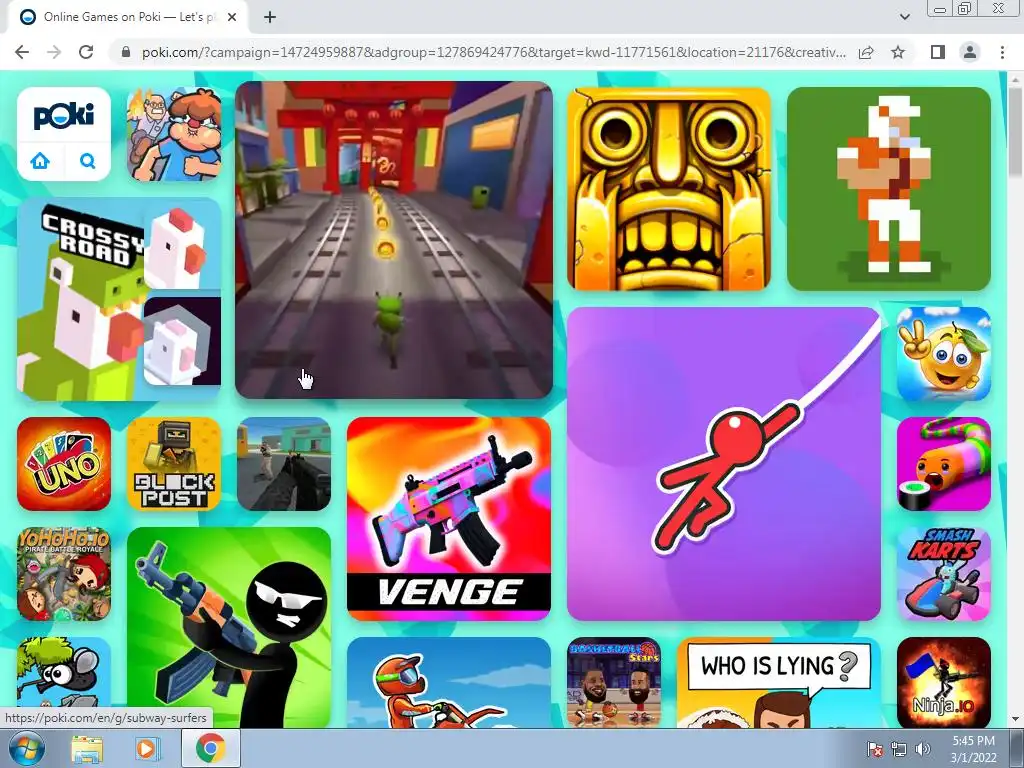Open the Action Center flag icon
Image resolution: width=1024 pixels, height=768 pixels.
pyautogui.click(x=874, y=749)
